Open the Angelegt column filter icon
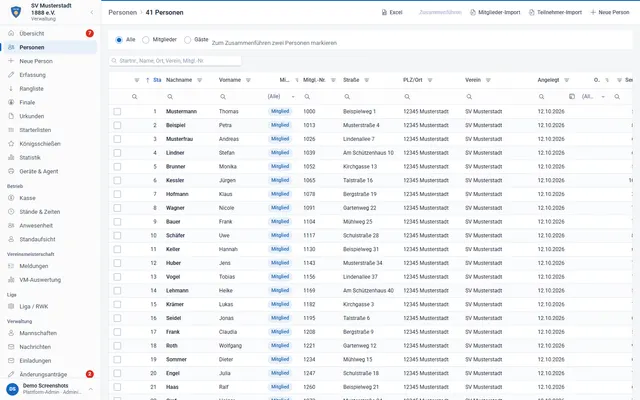 [x=567, y=80]
